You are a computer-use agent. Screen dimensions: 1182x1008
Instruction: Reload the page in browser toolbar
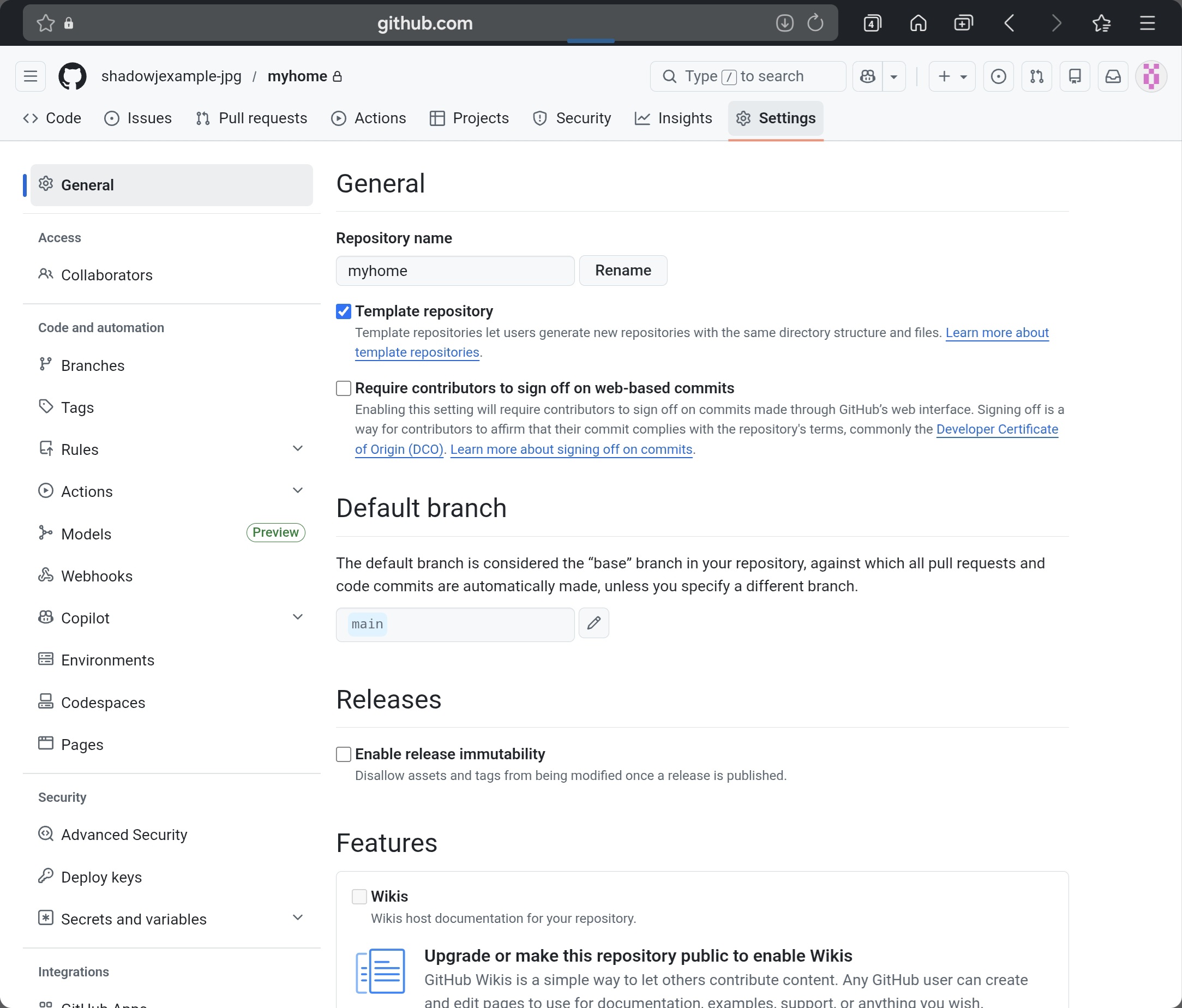(815, 23)
